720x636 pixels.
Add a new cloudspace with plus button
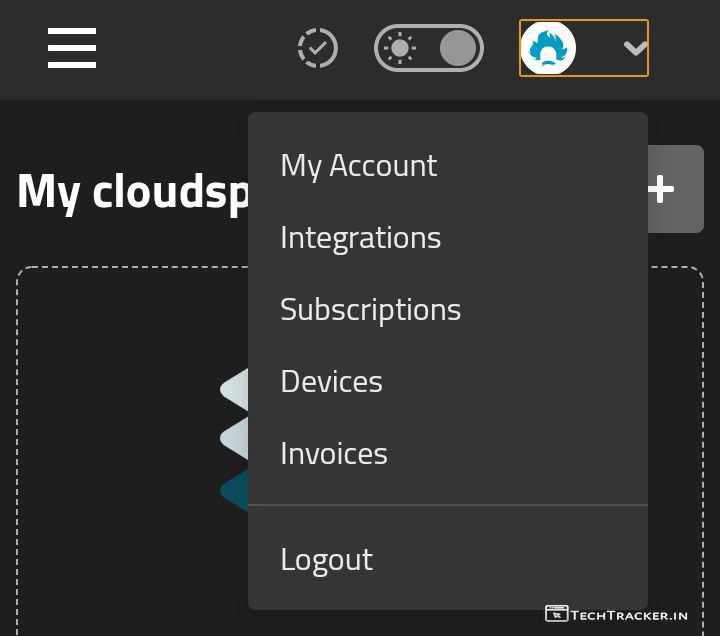click(x=676, y=189)
